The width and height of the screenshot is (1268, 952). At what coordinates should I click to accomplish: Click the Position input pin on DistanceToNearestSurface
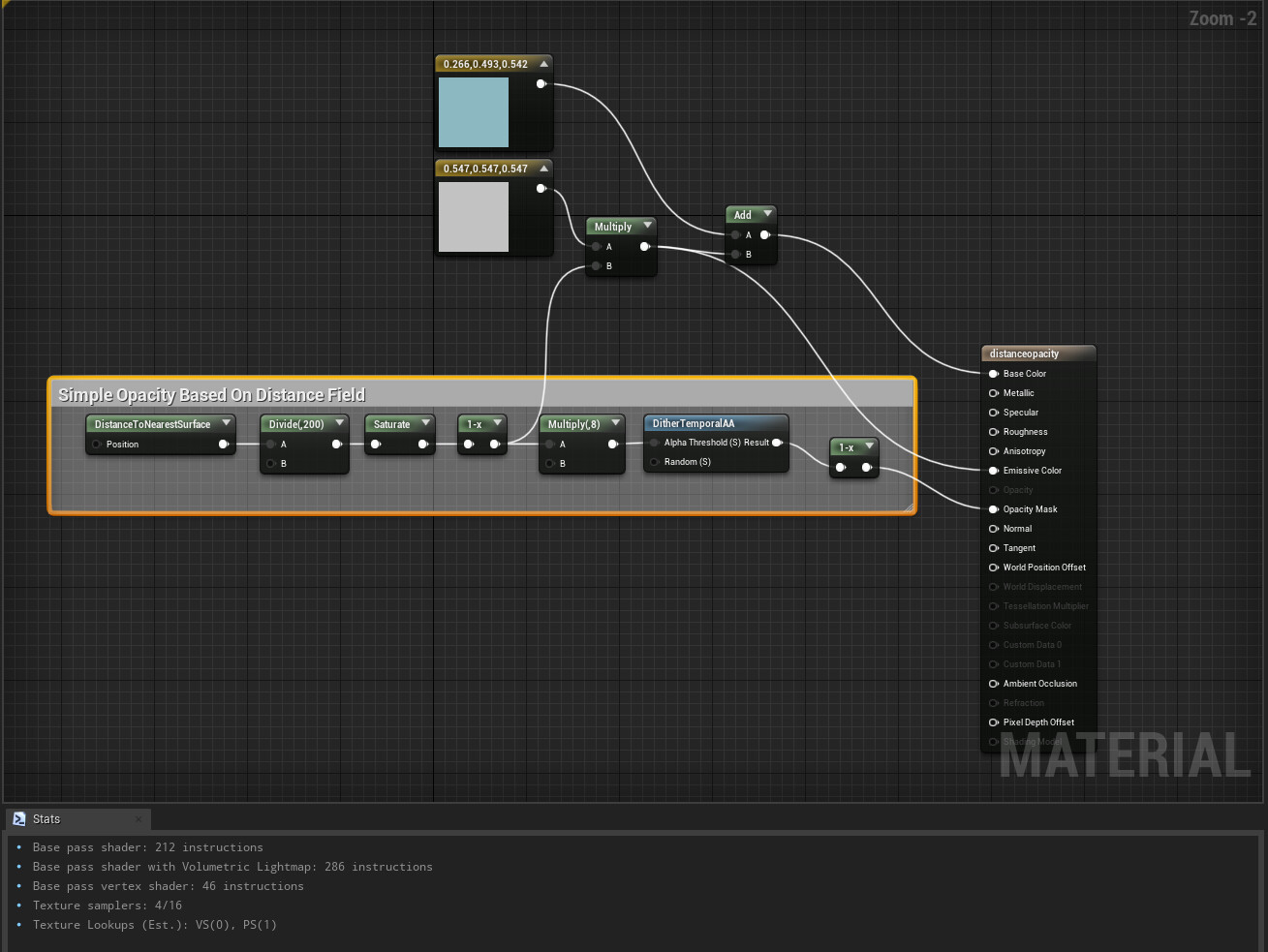pos(96,444)
